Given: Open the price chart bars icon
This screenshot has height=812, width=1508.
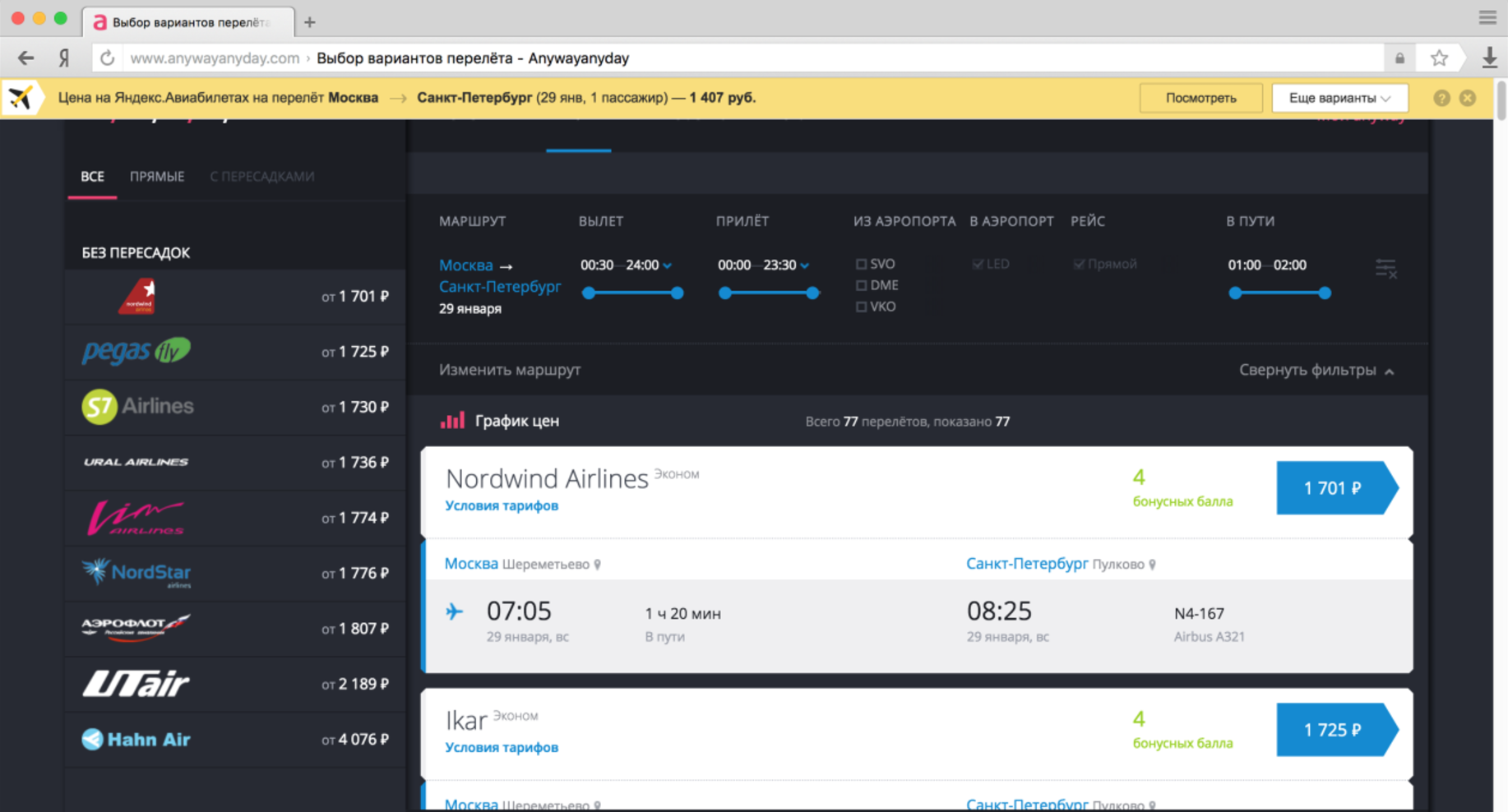Looking at the screenshot, I should pos(452,421).
